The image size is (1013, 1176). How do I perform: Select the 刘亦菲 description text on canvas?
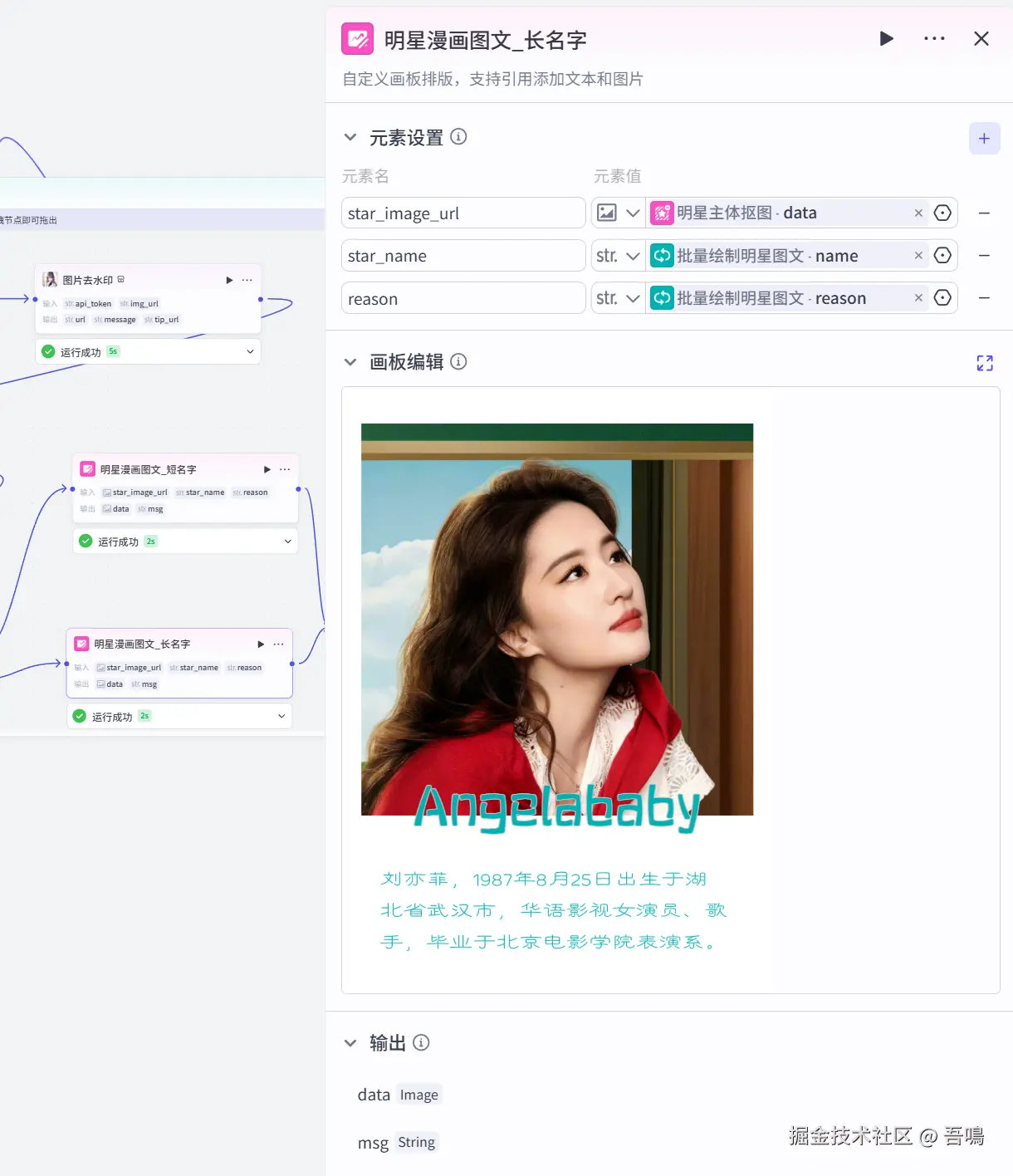[553, 910]
